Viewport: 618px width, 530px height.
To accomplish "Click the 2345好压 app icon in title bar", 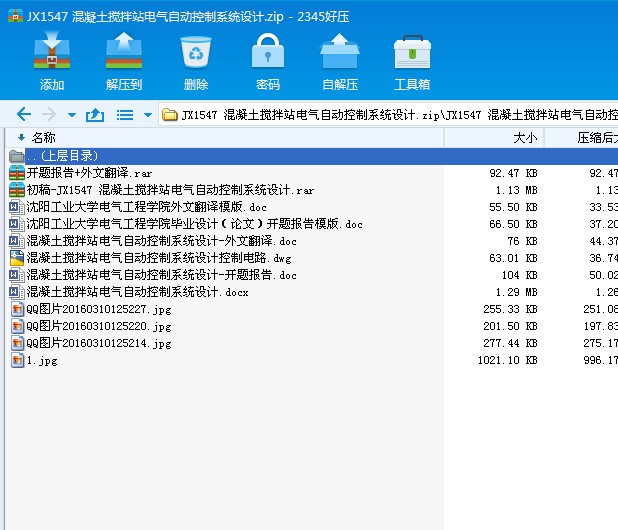I will [15, 16].
